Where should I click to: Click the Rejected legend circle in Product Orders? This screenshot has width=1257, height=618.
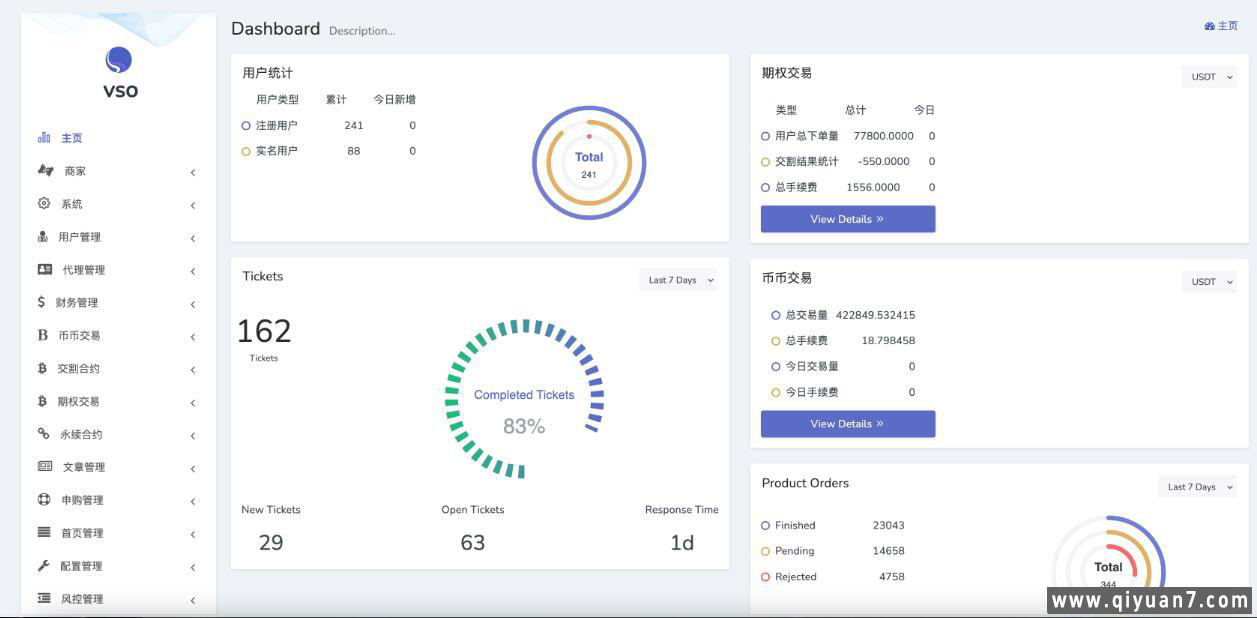[766, 577]
